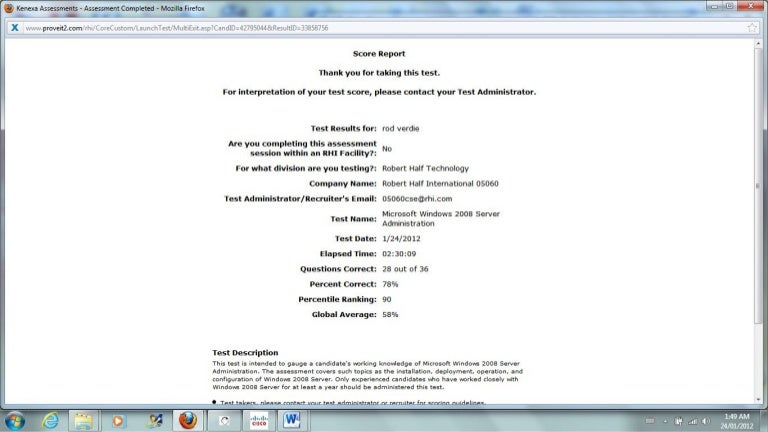Open Windows Explorer folder icon in the taskbar
This screenshot has width=768, height=432.
click(x=83, y=421)
